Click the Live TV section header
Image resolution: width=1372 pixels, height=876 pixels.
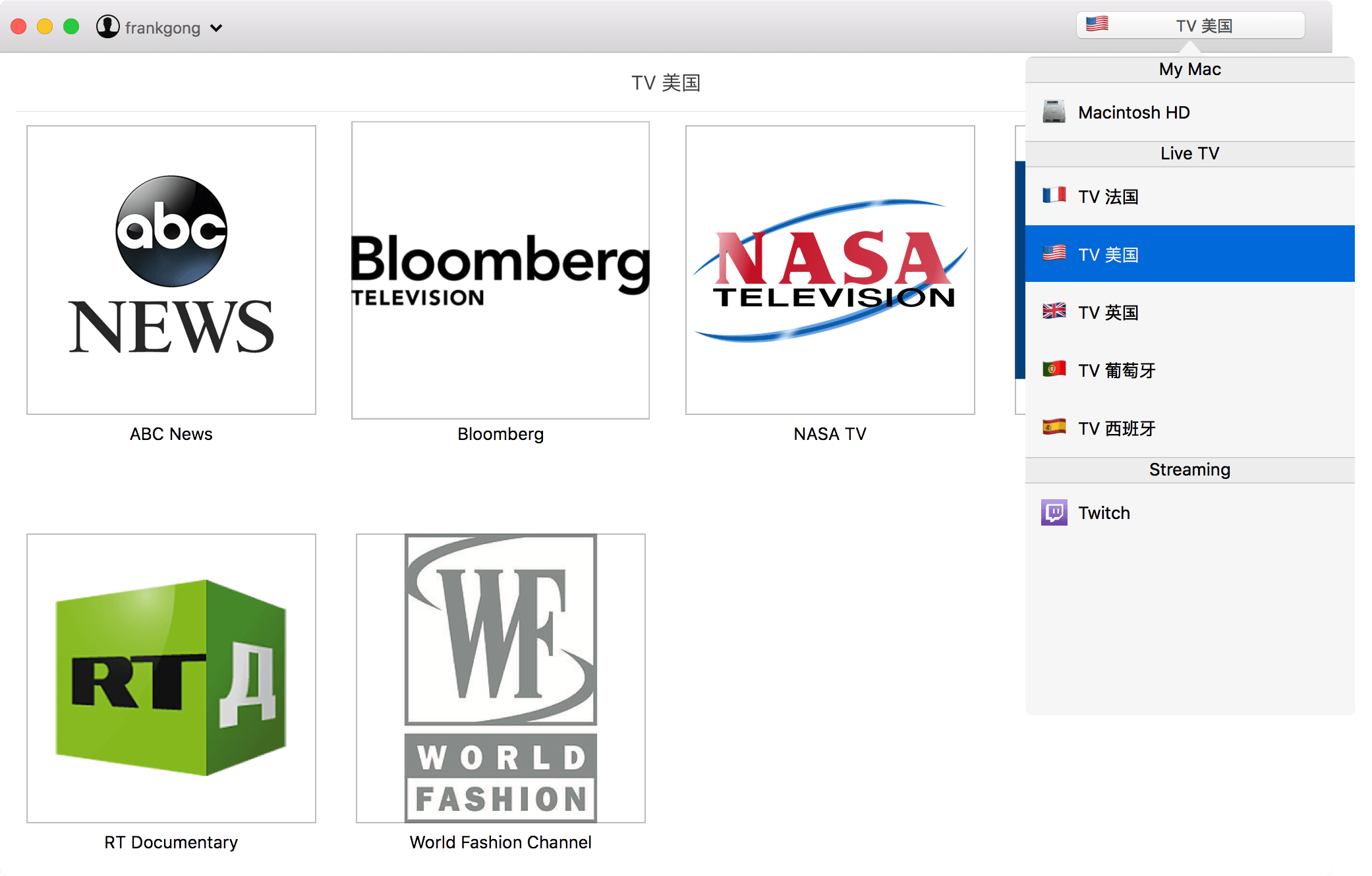[x=1190, y=153]
